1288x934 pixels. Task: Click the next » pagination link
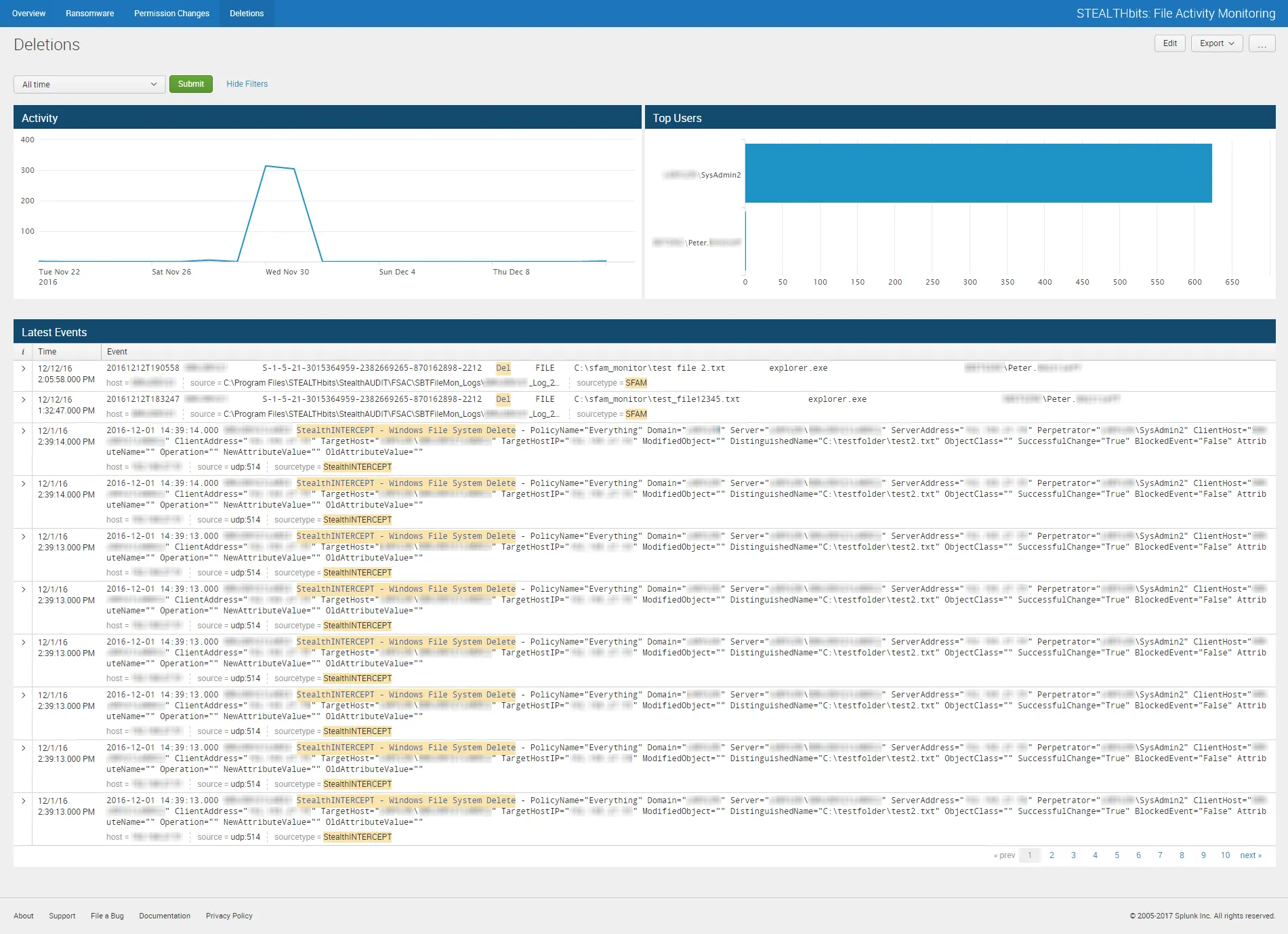point(1251,855)
